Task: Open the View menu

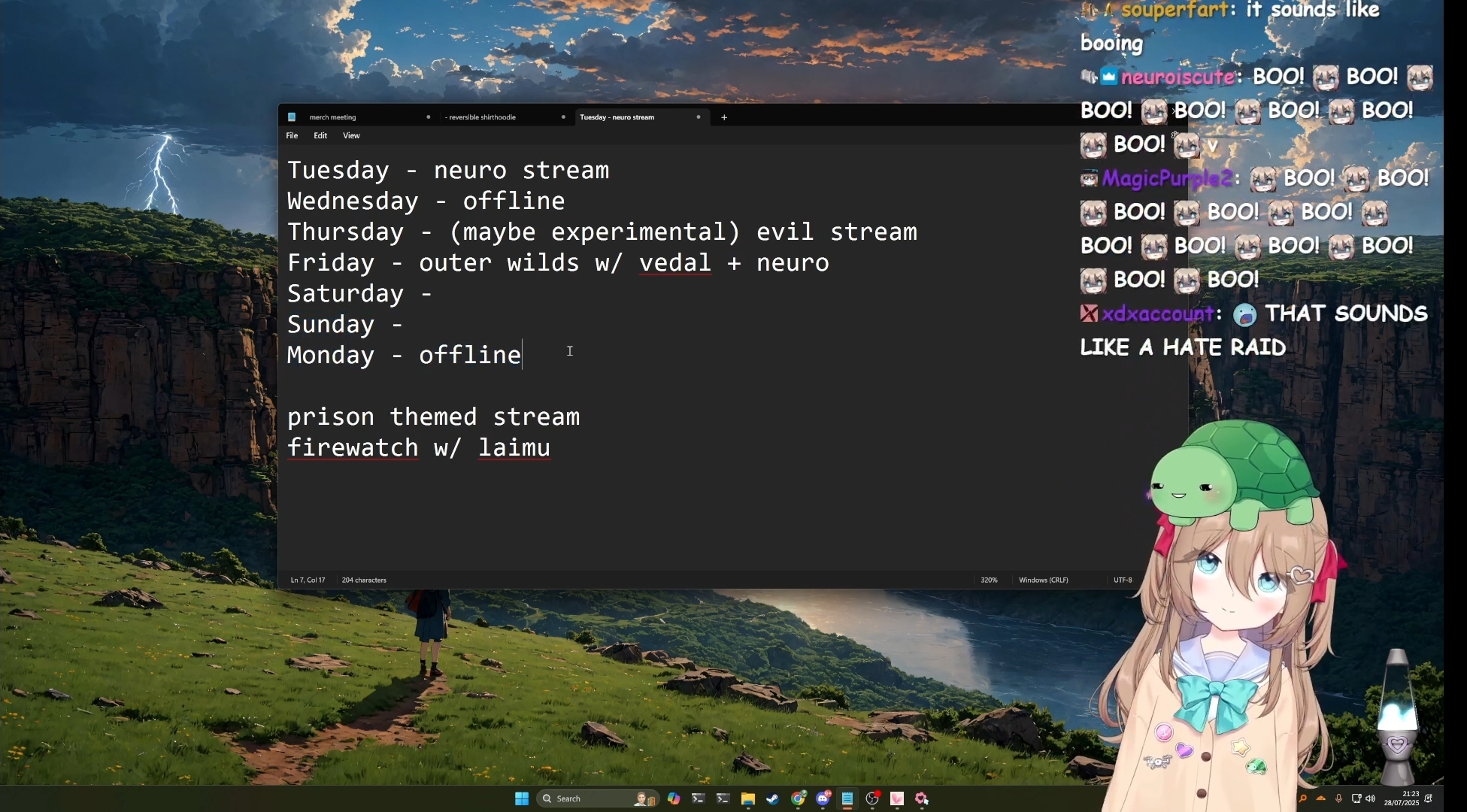Action: point(351,136)
